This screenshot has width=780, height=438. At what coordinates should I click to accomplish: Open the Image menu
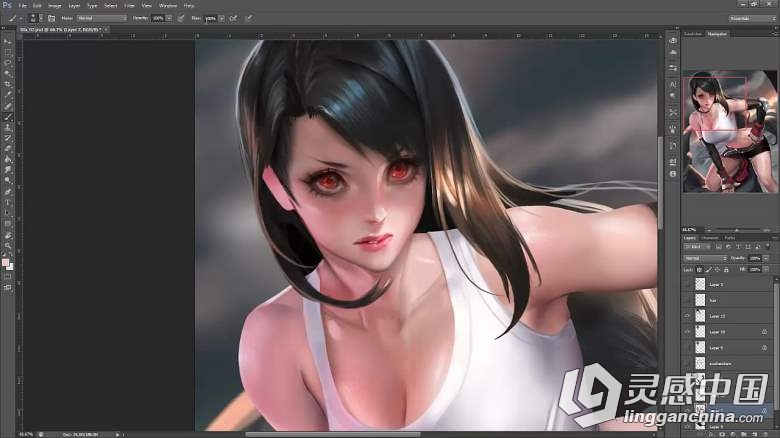coord(55,5)
